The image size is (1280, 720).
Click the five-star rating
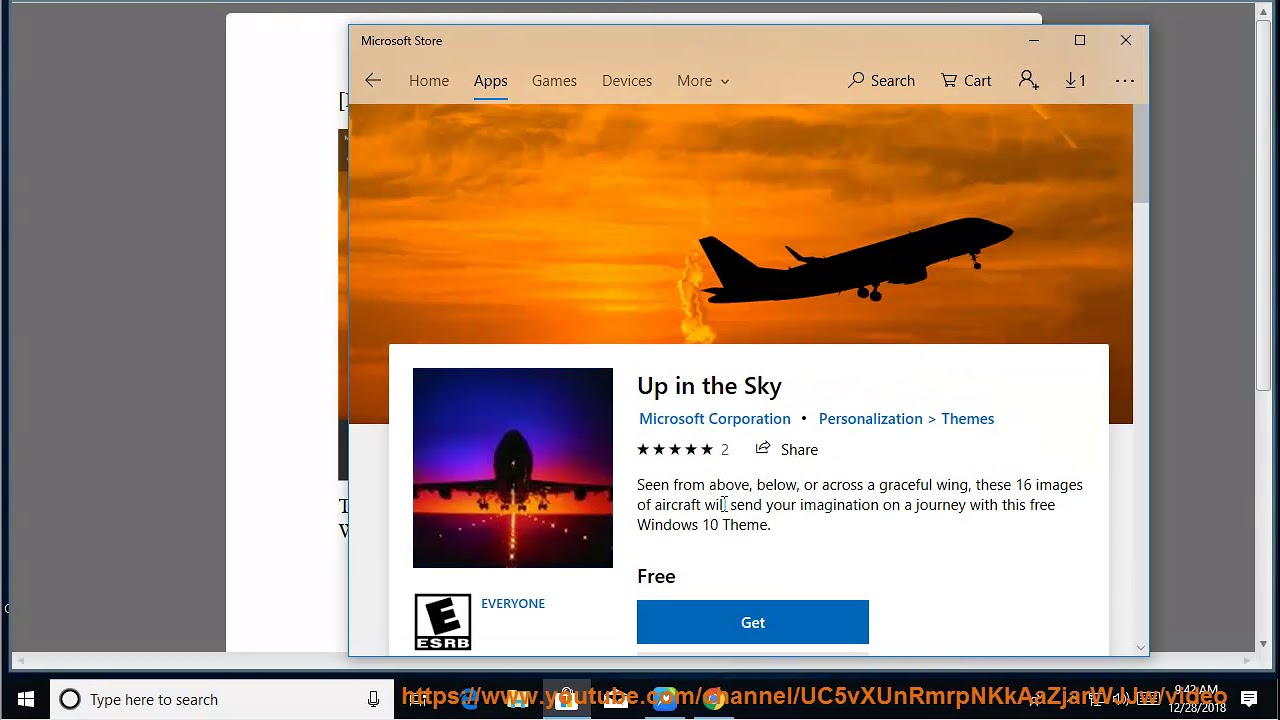tap(675, 450)
